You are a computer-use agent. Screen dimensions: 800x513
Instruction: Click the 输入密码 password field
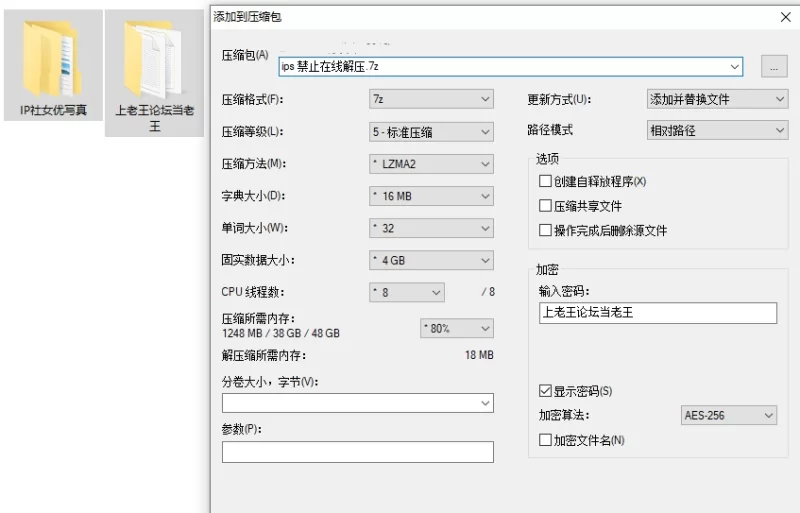click(x=658, y=312)
